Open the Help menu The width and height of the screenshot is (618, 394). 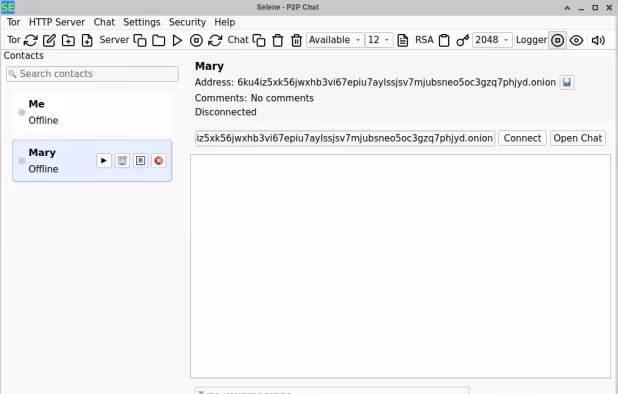click(225, 22)
